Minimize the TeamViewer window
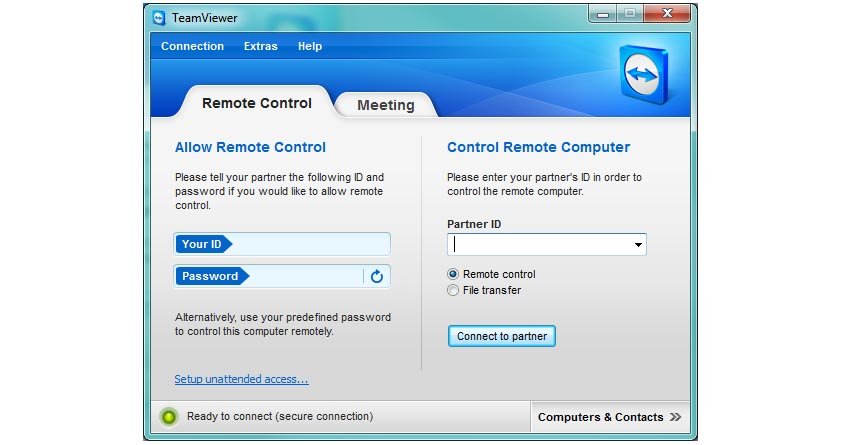The image size is (841, 445). coord(603,14)
